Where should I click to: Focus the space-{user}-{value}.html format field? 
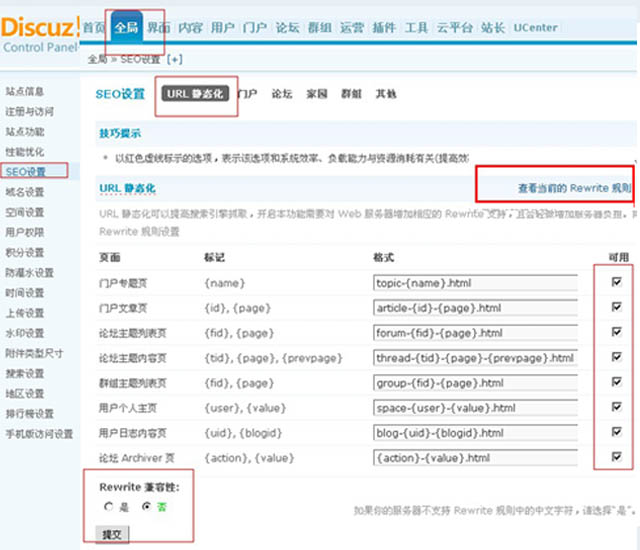(475, 408)
